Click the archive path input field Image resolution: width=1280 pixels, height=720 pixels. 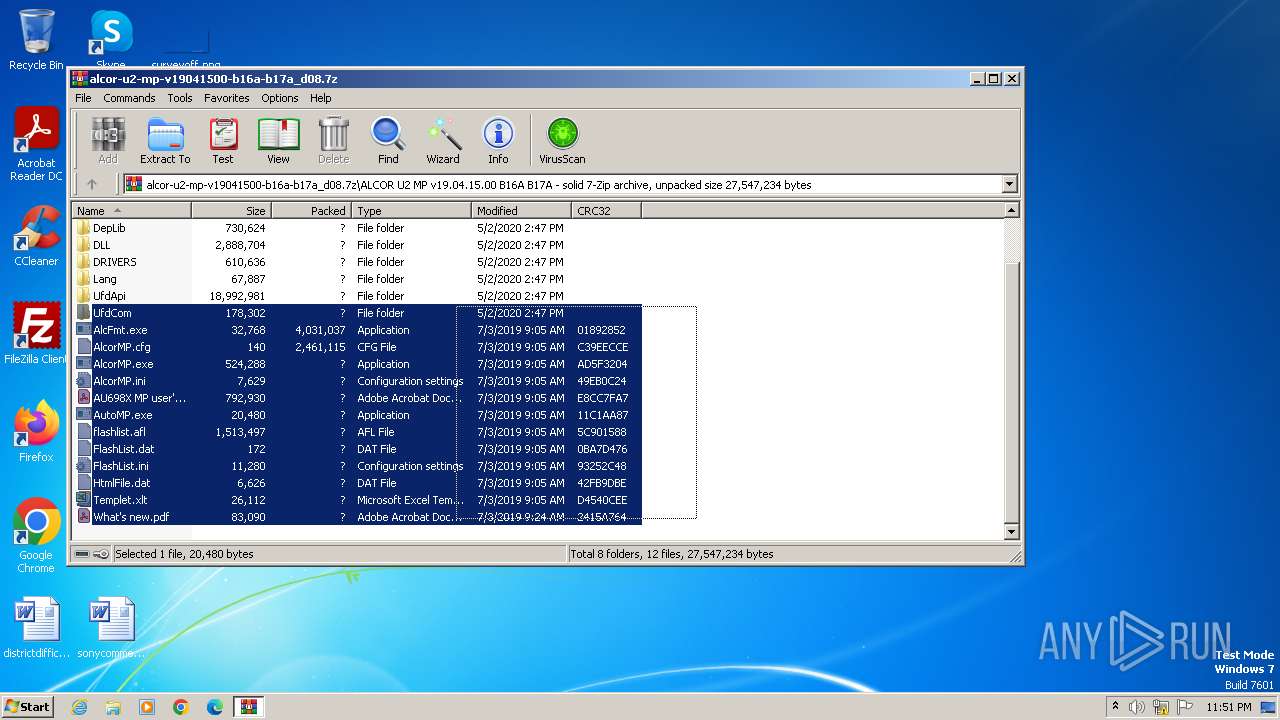563,184
